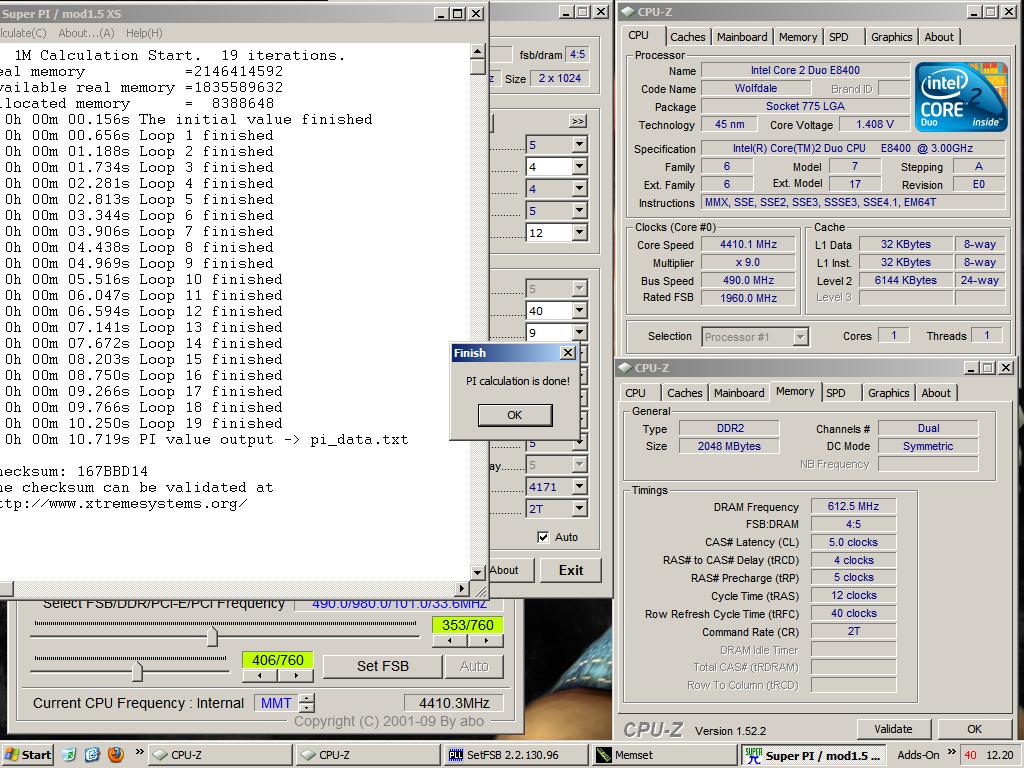This screenshot has height=768, width=1024.
Task: Open the About...(A) menu in Super PI
Action: click(86, 33)
